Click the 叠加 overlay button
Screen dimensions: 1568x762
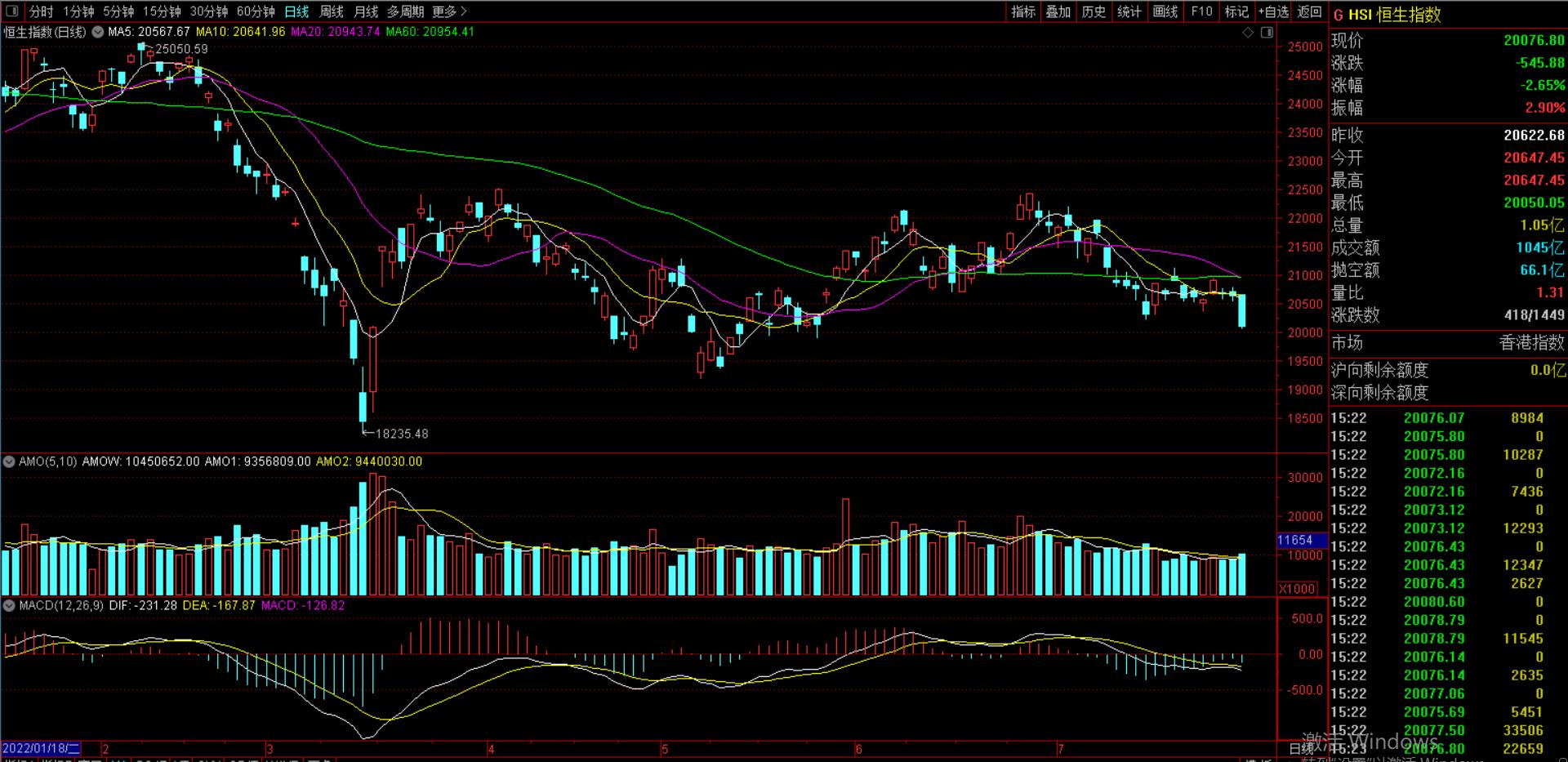1058,11
